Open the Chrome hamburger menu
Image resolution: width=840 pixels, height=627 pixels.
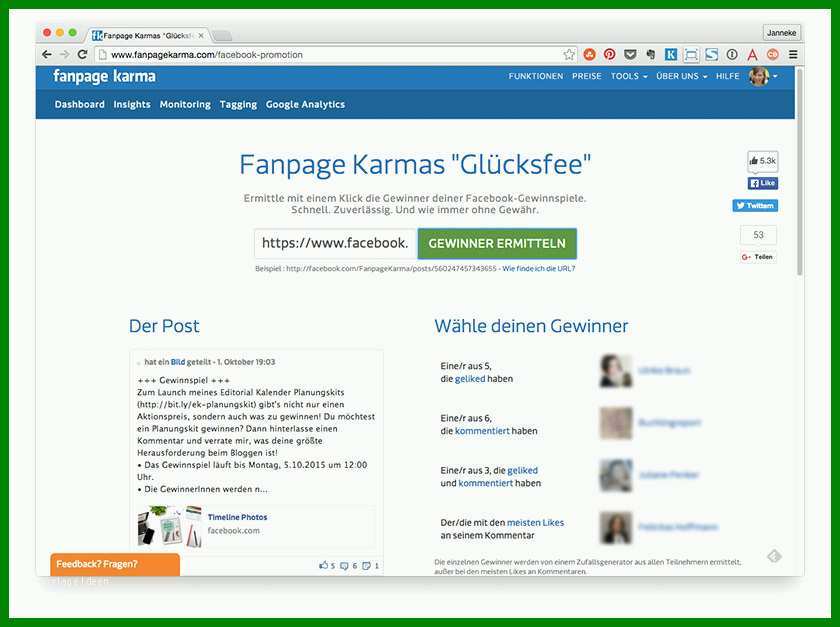click(793, 54)
